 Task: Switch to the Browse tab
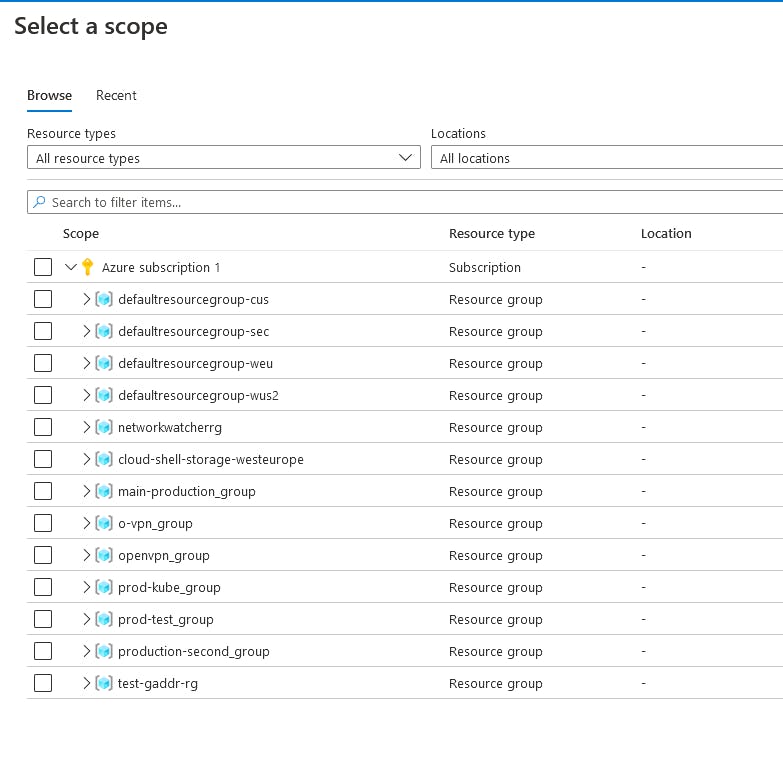[49, 95]
